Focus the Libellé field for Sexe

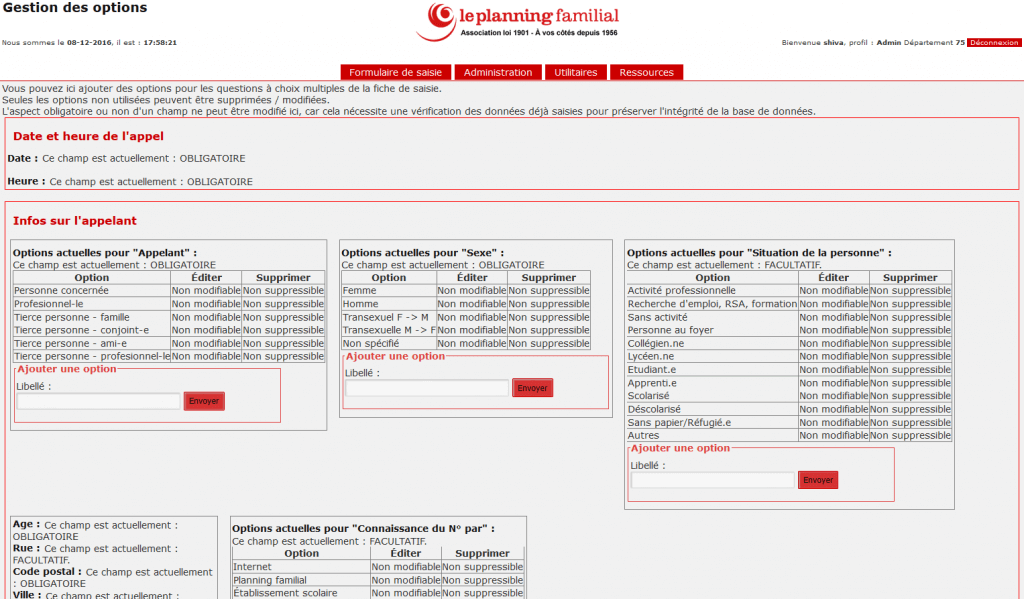(427, 388)
